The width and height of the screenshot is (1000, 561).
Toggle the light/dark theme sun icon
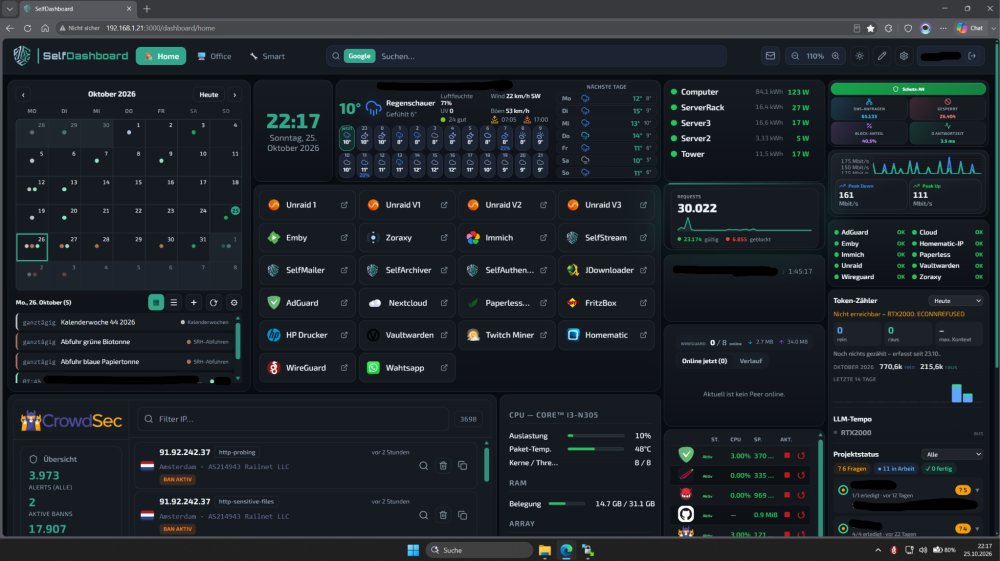[860, 56]
